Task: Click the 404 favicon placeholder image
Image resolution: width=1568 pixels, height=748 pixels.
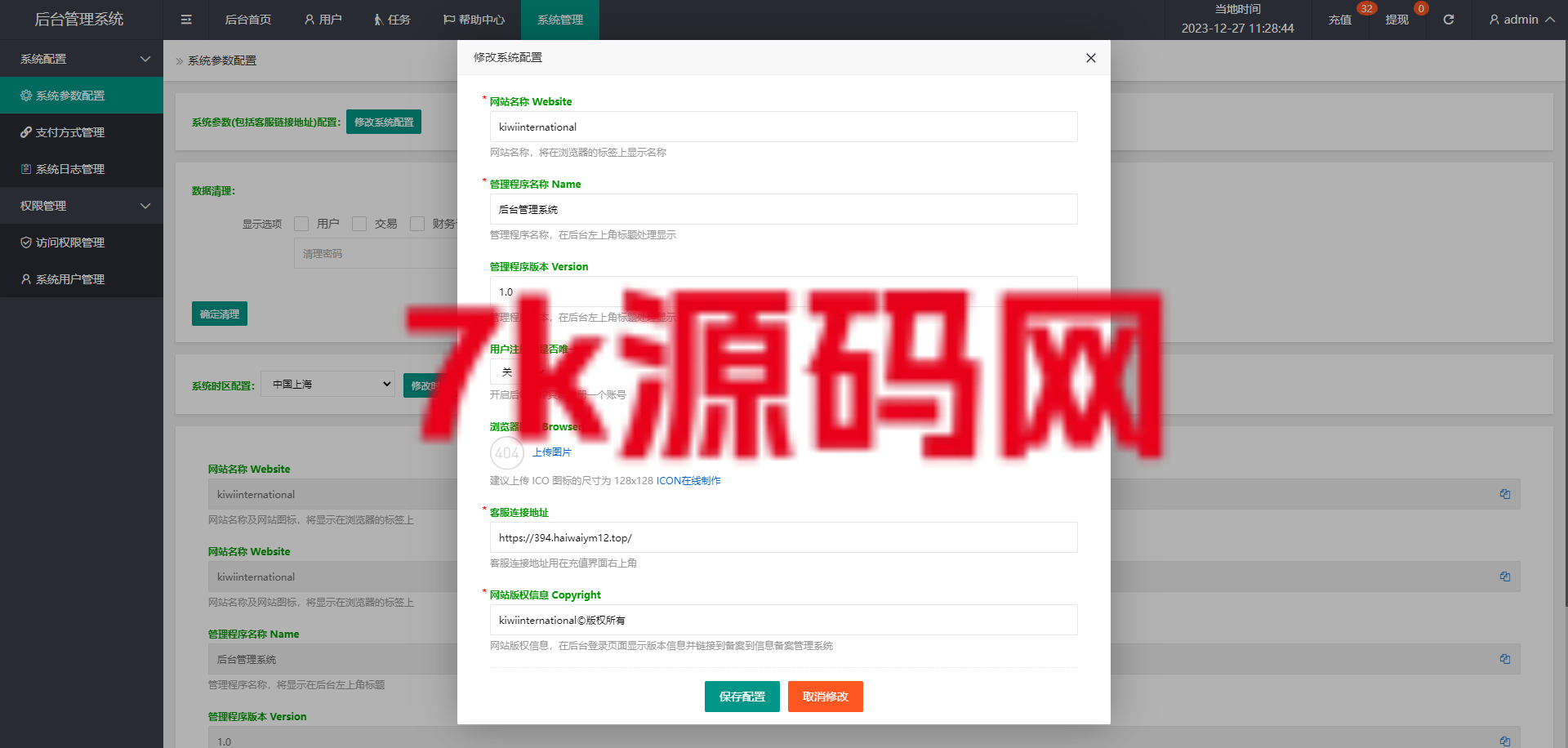Action: point(507,452)
